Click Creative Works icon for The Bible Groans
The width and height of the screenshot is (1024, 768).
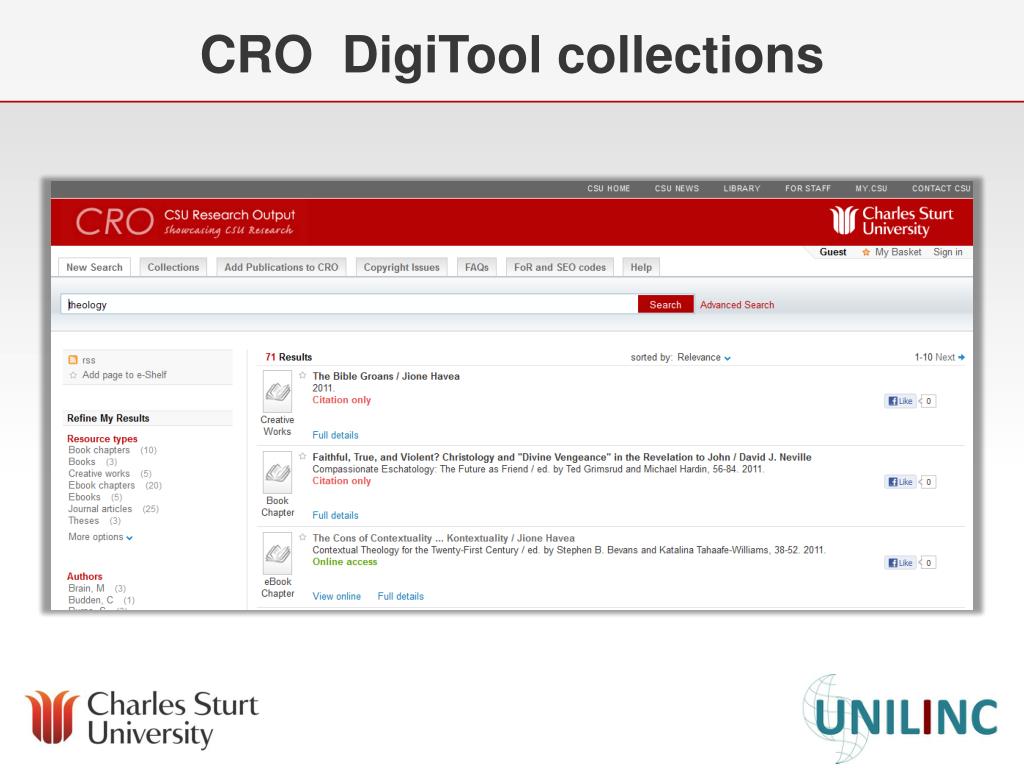point(278,392)
